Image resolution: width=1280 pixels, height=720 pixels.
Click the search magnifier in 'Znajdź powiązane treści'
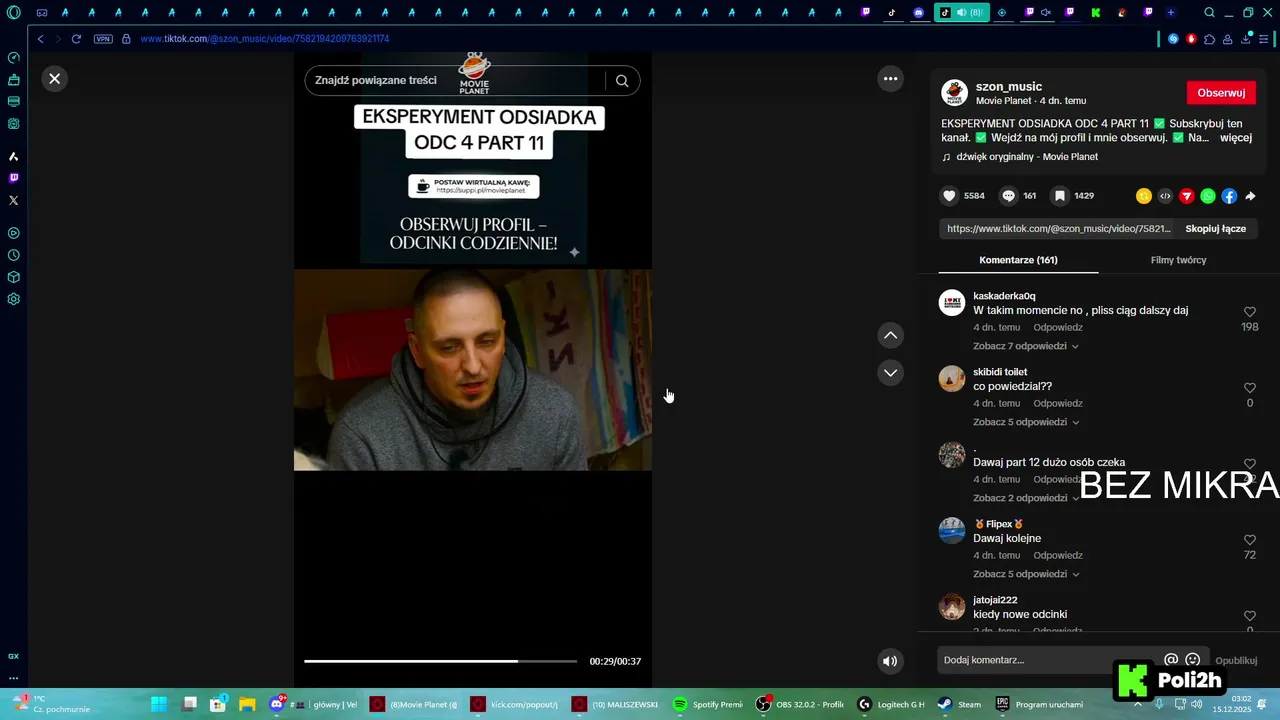tap(622, 81)
